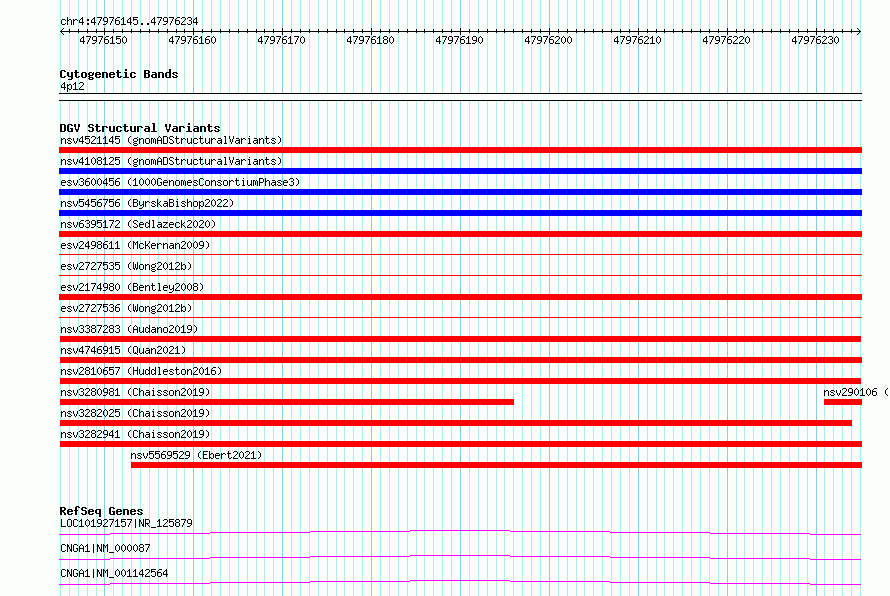The height and width of the screenshot is (596, 890).
Task: Click the 4p12 cytogenetic band label
Action: tap(72, 86)
